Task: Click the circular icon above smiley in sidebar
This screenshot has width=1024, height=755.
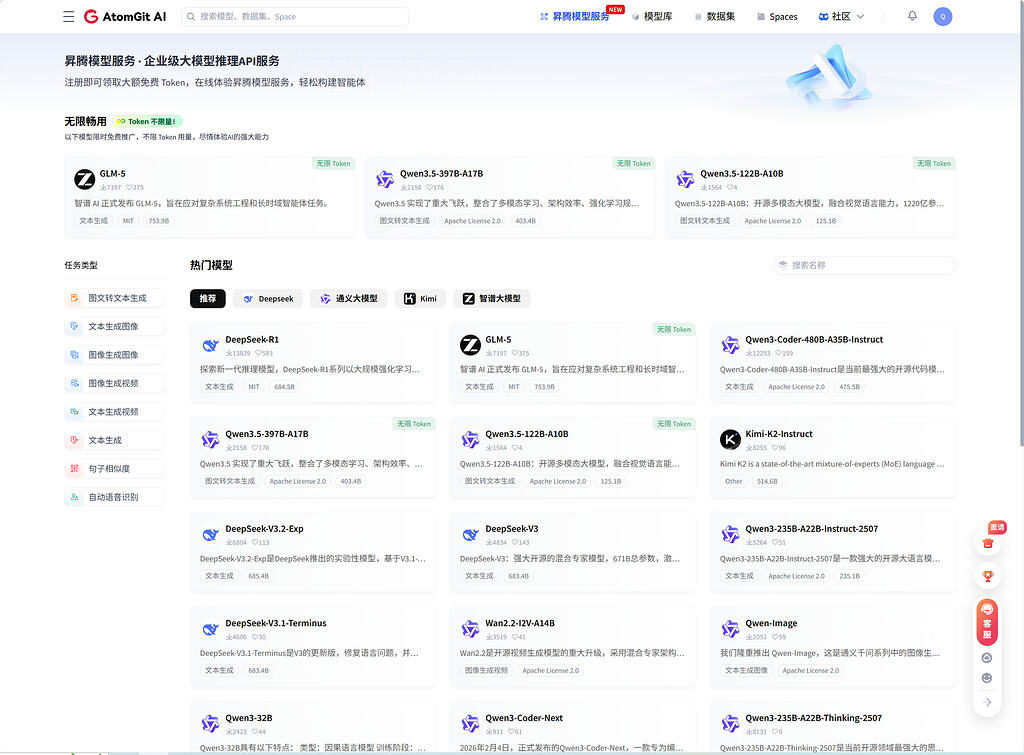Action: tap(987, 658)
